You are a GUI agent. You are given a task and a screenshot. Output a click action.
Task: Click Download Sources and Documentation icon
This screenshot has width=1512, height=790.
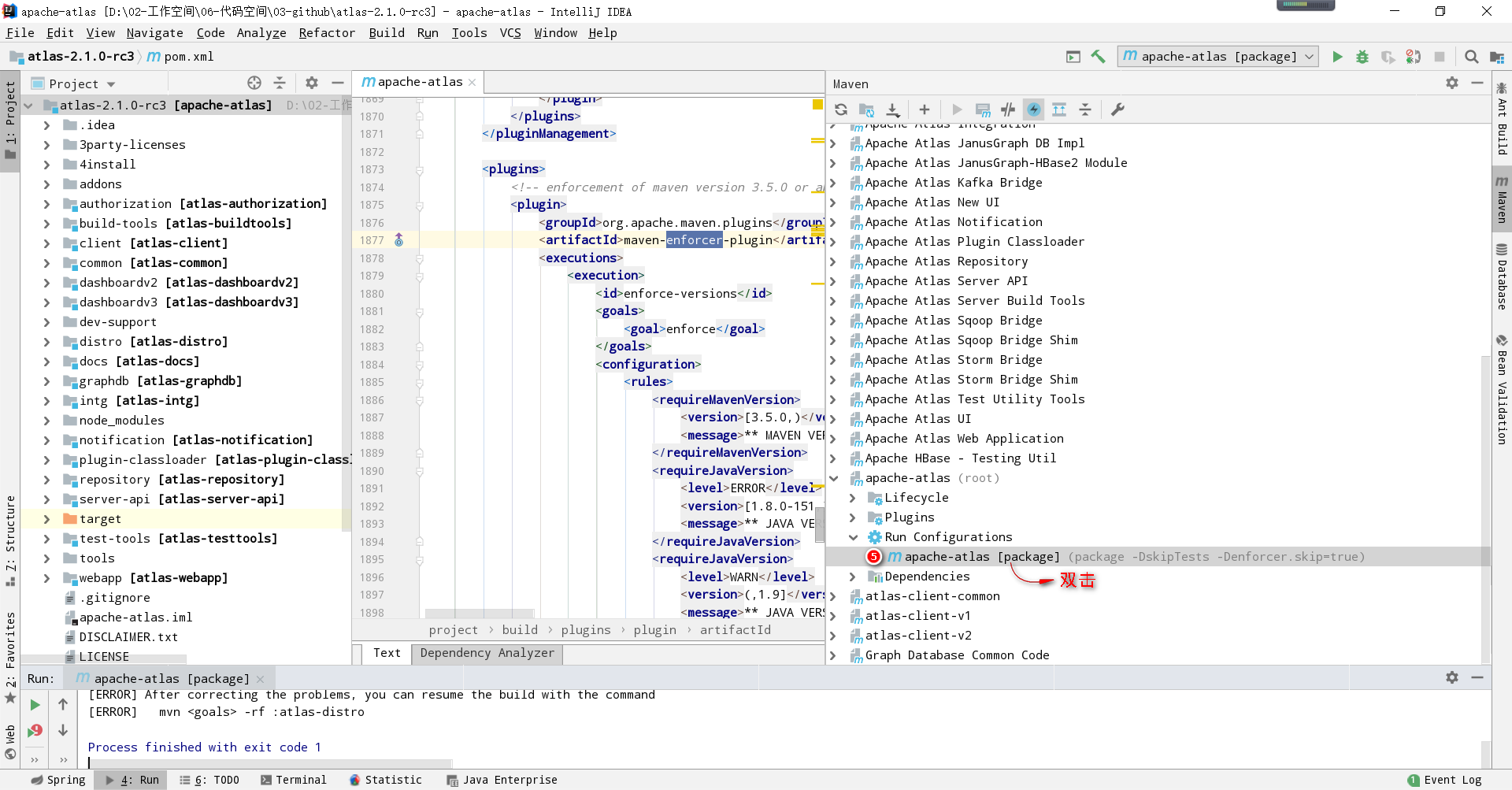pyautogui.click(x=893, y=109)
